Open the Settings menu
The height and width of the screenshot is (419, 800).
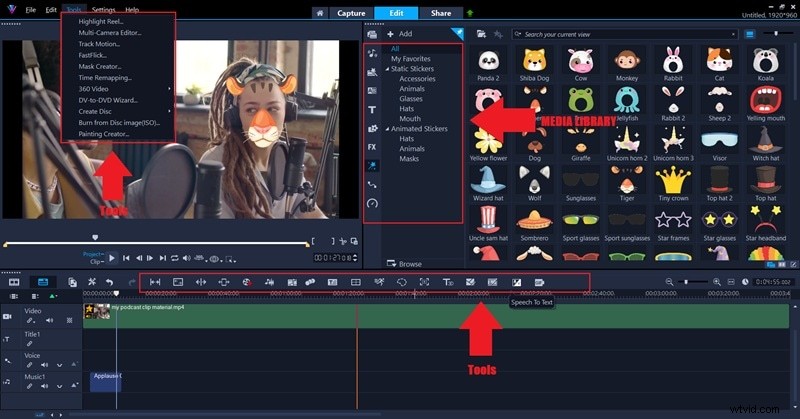click(104, 10)
